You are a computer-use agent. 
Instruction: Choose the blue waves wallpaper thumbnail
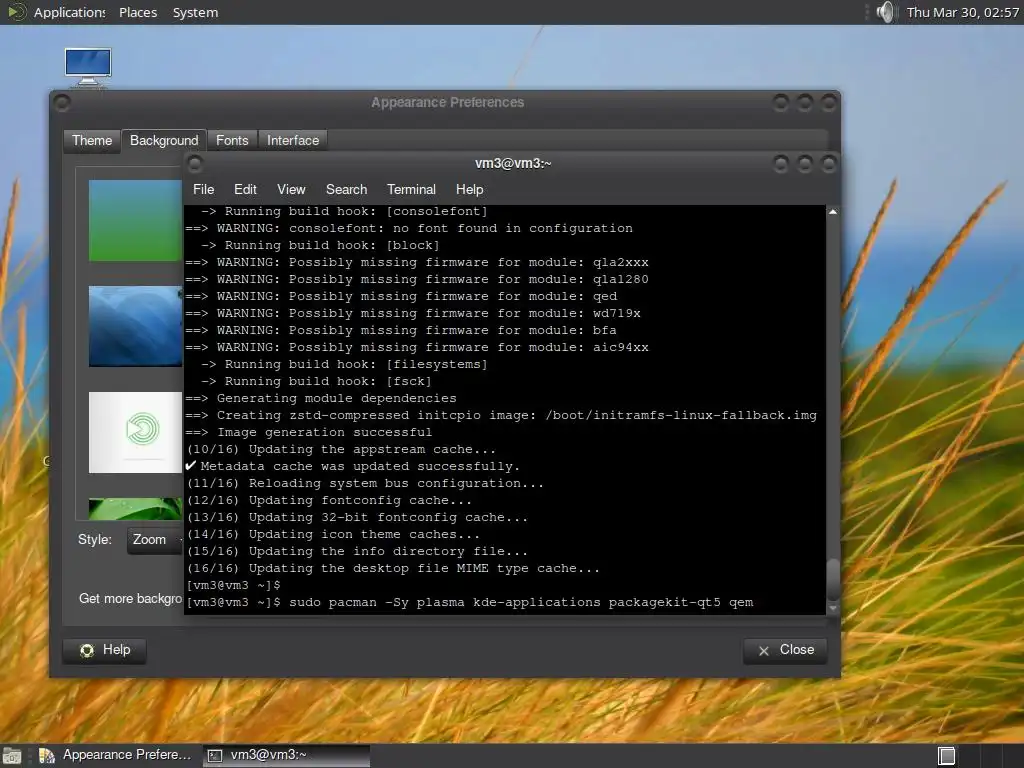(135, 327)
